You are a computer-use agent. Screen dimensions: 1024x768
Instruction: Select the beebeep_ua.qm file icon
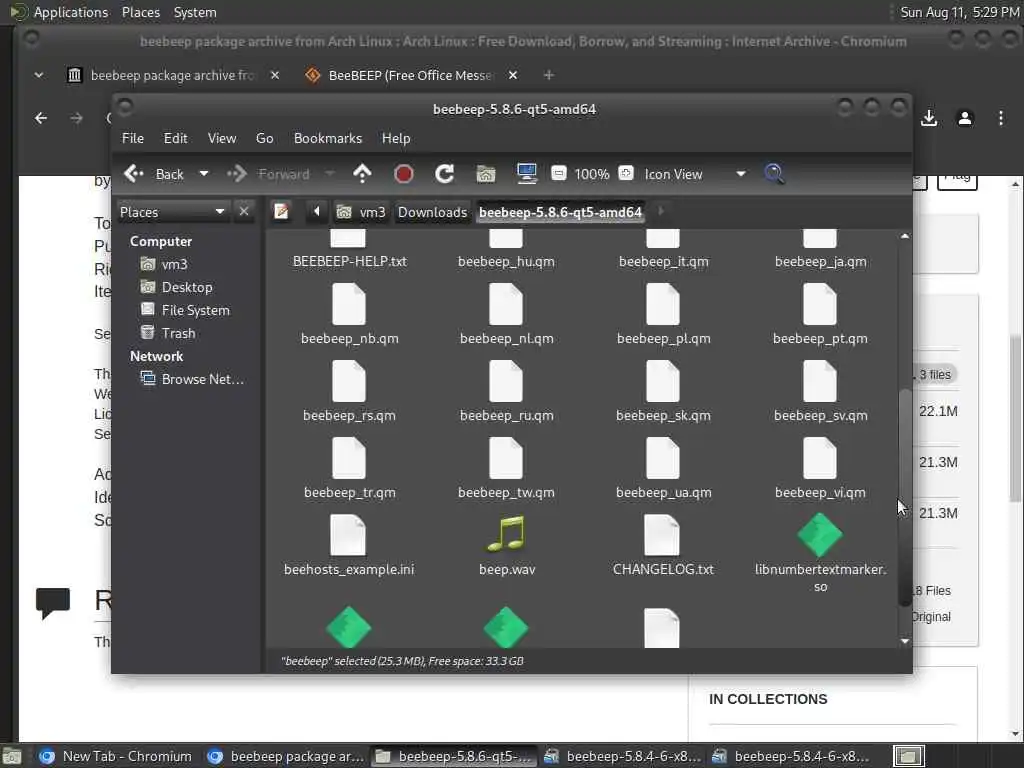pyautogui.click(x=663, y=458)
